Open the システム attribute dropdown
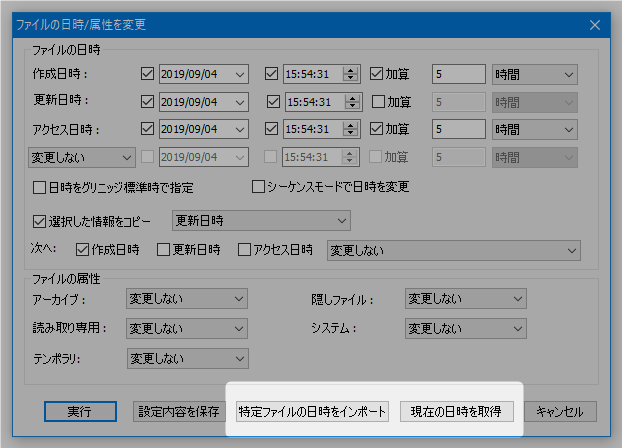Screen dimensions: 622x448 466,329
